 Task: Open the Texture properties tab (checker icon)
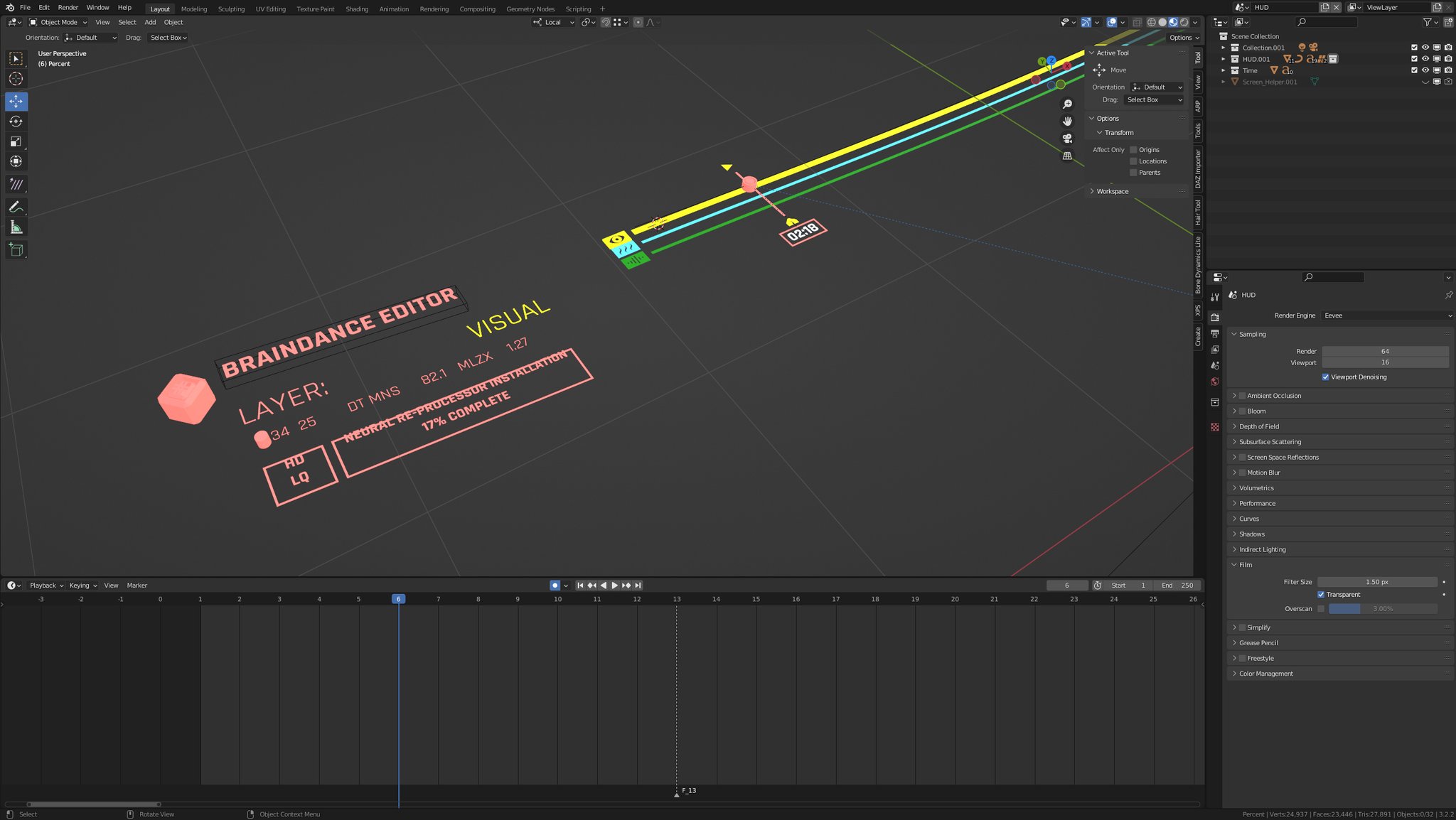coord(1216,427)
